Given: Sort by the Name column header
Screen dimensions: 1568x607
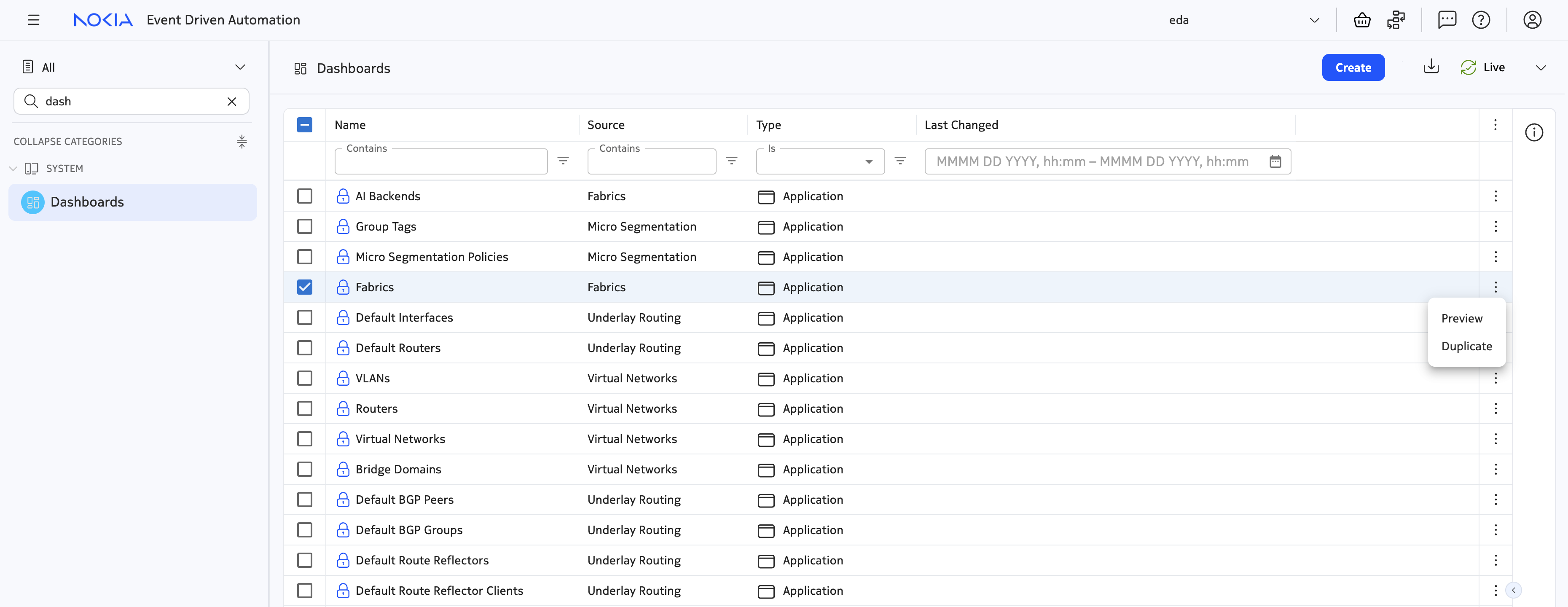Looking at the screenshot, I should (350, 125).
